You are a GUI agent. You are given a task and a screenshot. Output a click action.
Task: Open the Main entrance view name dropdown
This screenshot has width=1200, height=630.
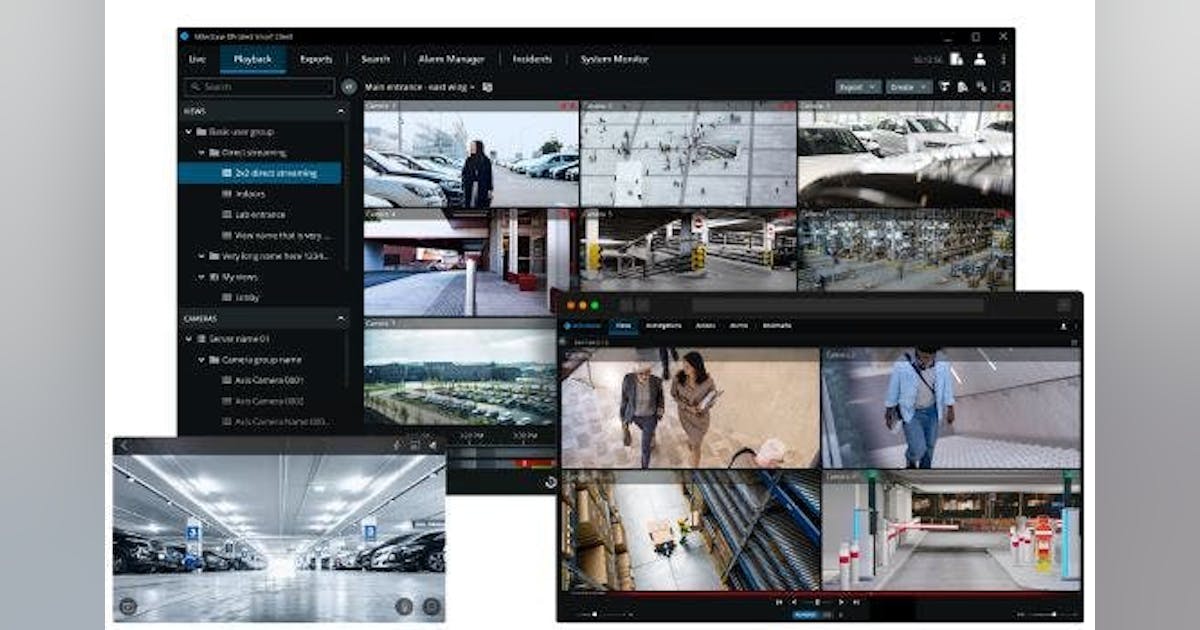coord(420,87)
